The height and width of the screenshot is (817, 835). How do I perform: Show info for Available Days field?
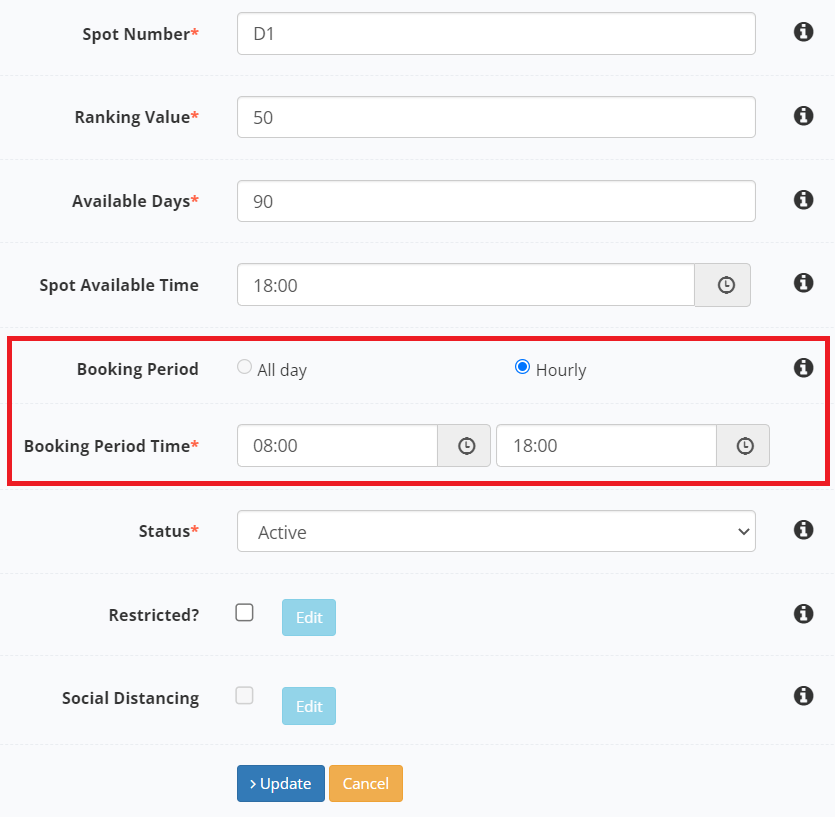[x=803, y=200]
